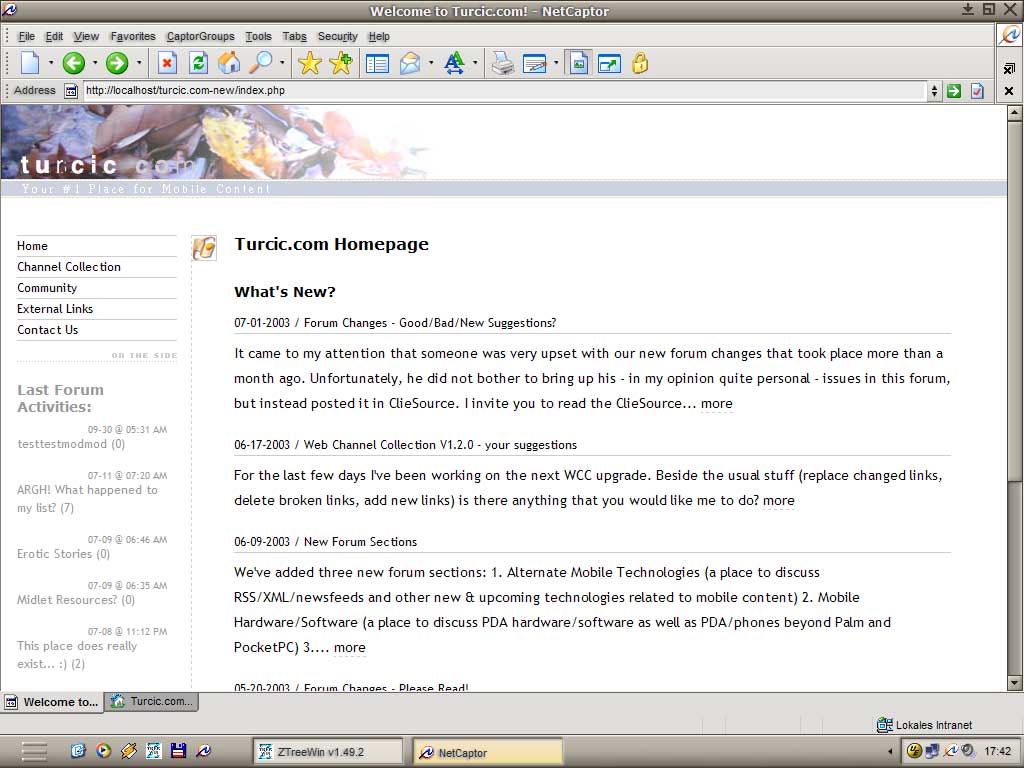The height and width of the screenshot is (768, 1024).
Task: Click the edit page icon with the pencil
Action: tap(534, 64)
